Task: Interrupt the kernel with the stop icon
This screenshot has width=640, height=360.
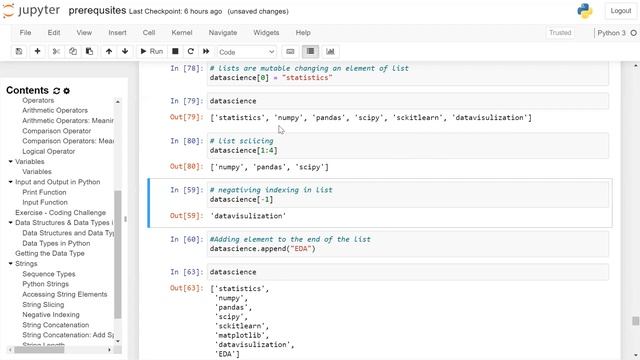Action: coord(175,51)
